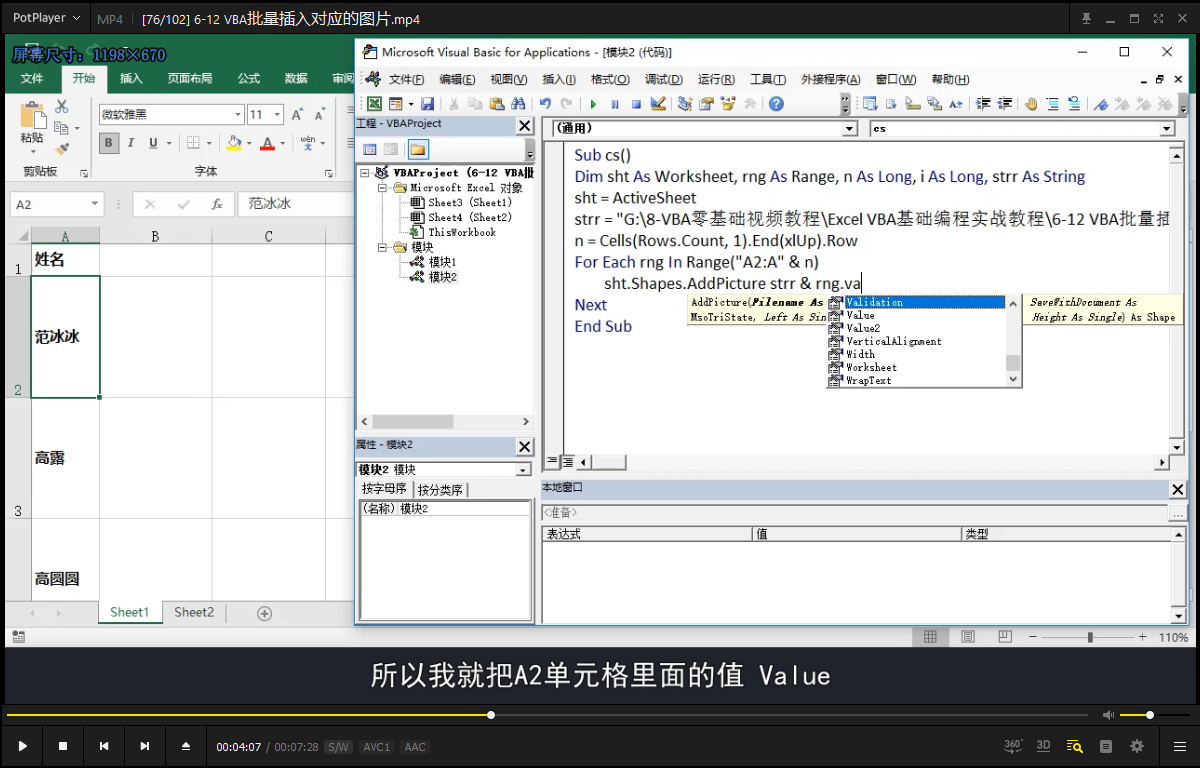Click View Code icon in Project panel
This screenshot has height=768, width=1200.
370,149
